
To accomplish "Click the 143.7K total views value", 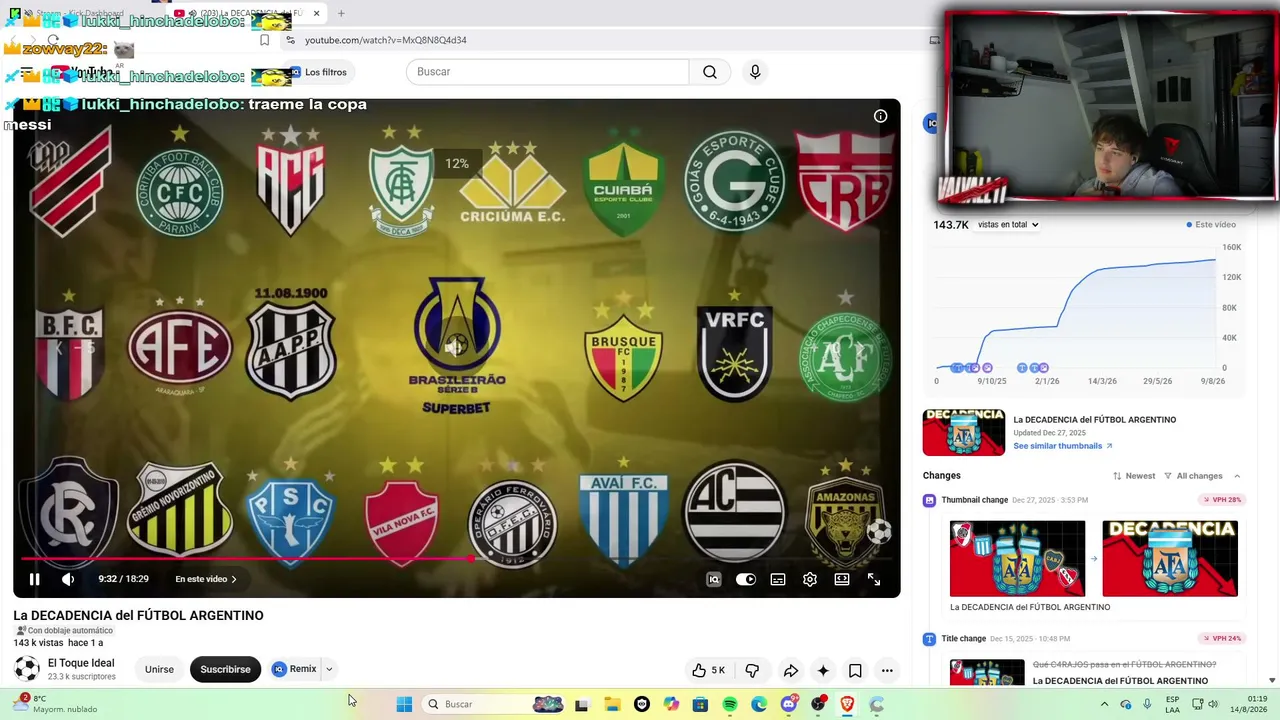I will [x=951, y=225].
